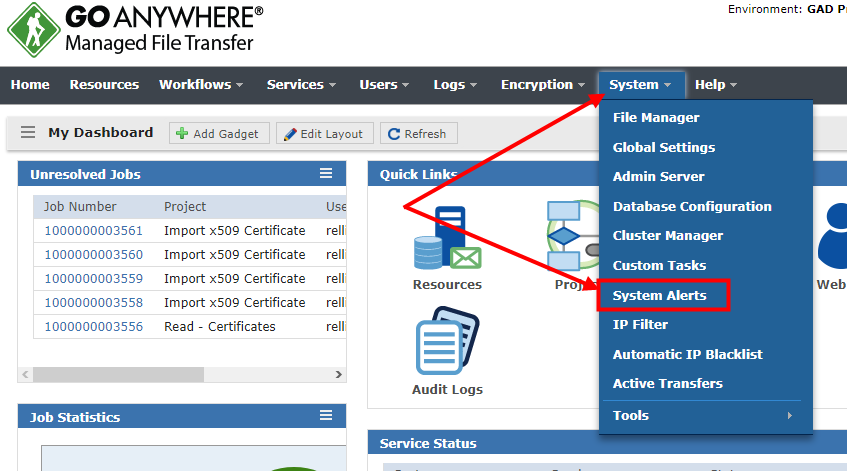Image resolution: width=847 pixels, height=471 pixels.
Task: Open the Audit Logs quick link icon
Action: [x=447, y=342]
